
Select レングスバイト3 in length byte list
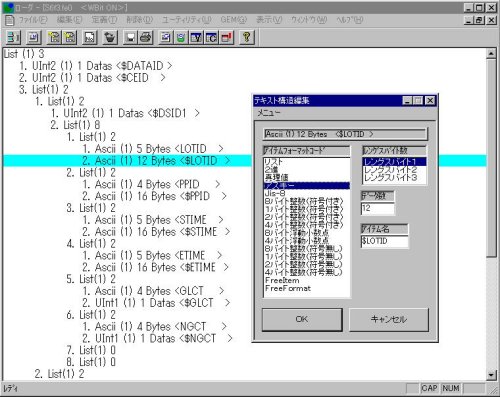tap(394, 178)
